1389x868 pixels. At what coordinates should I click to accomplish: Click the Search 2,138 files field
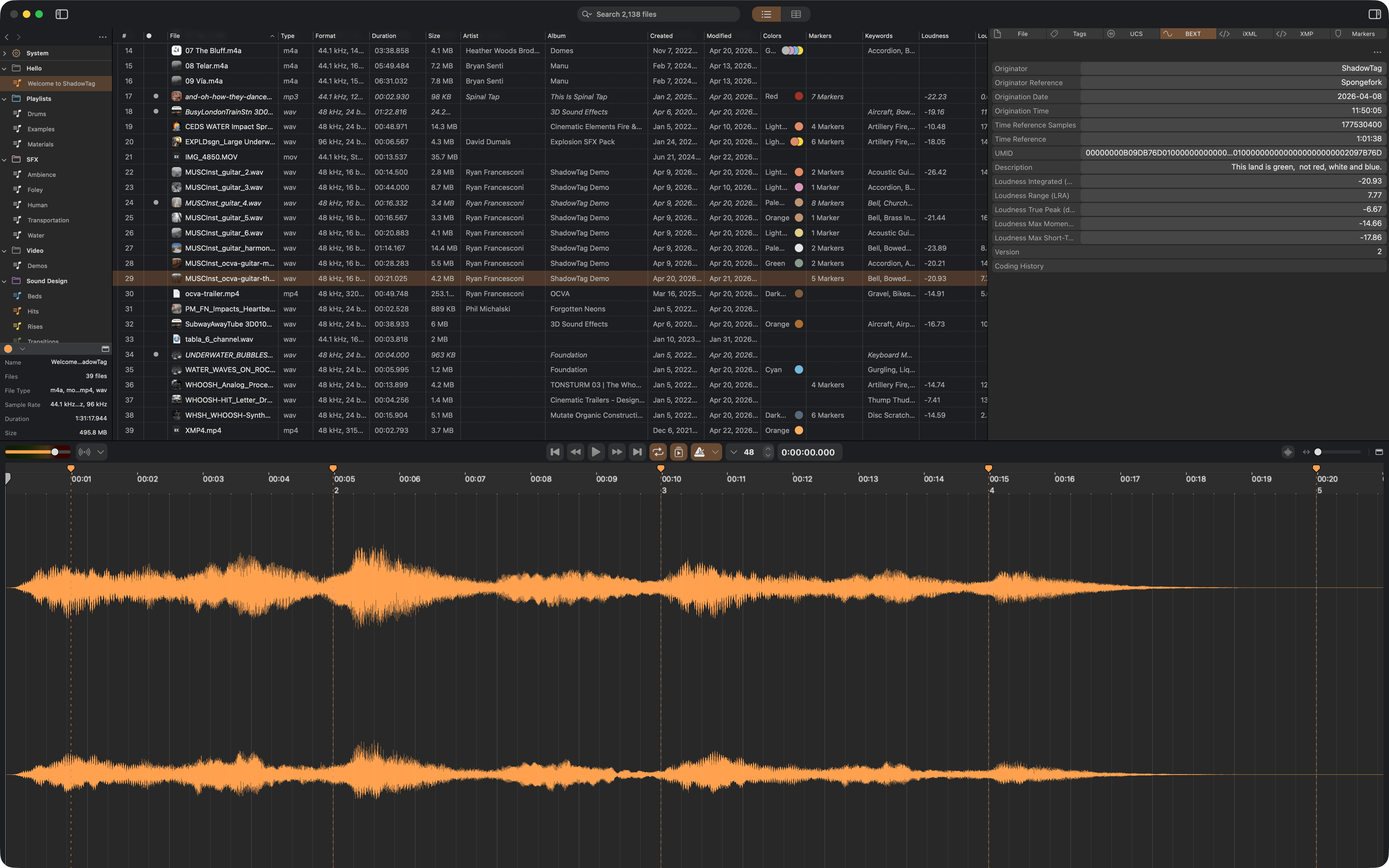point(658,14)
